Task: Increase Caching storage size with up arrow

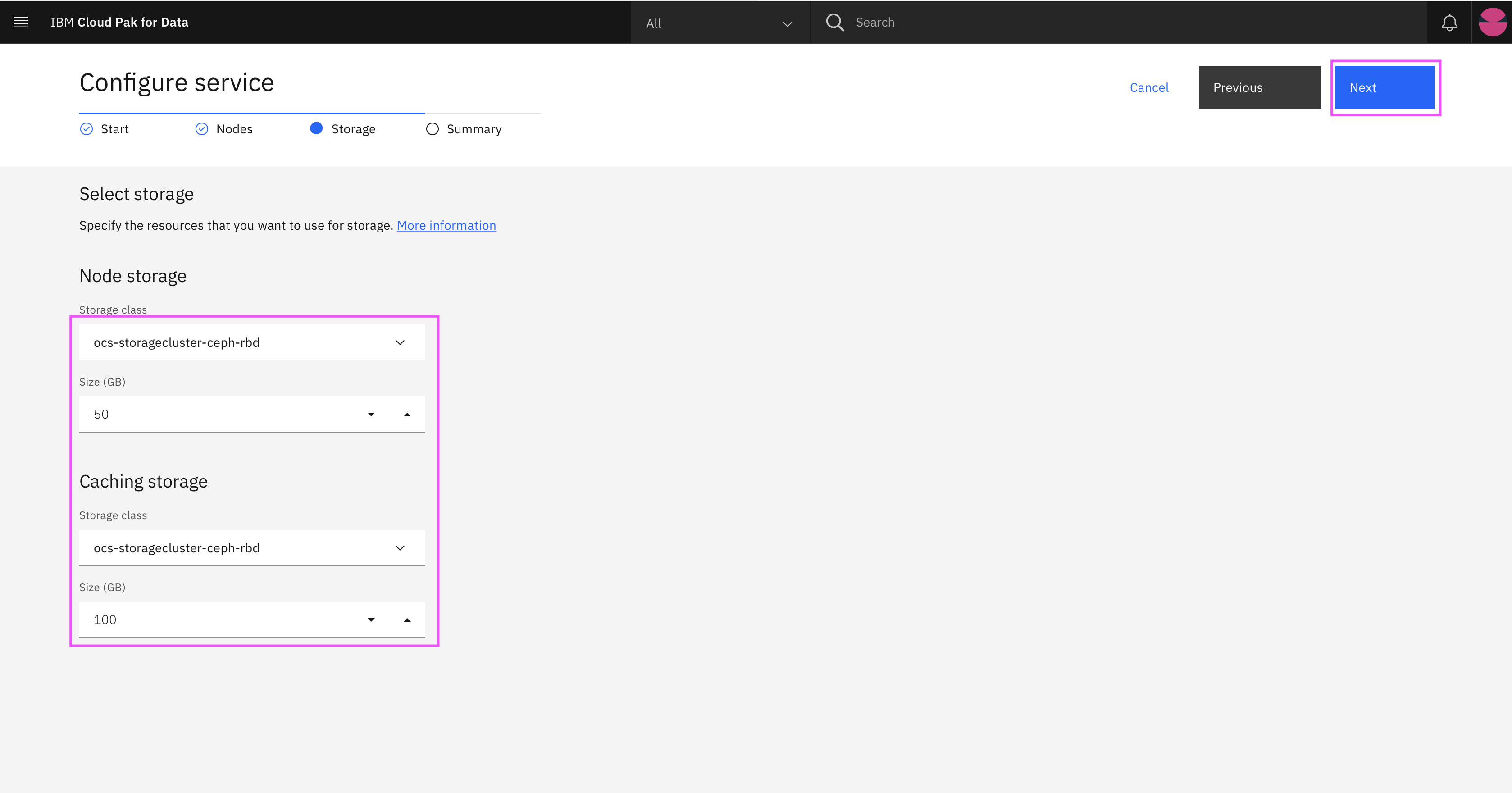Action: [x=407, y=620]
